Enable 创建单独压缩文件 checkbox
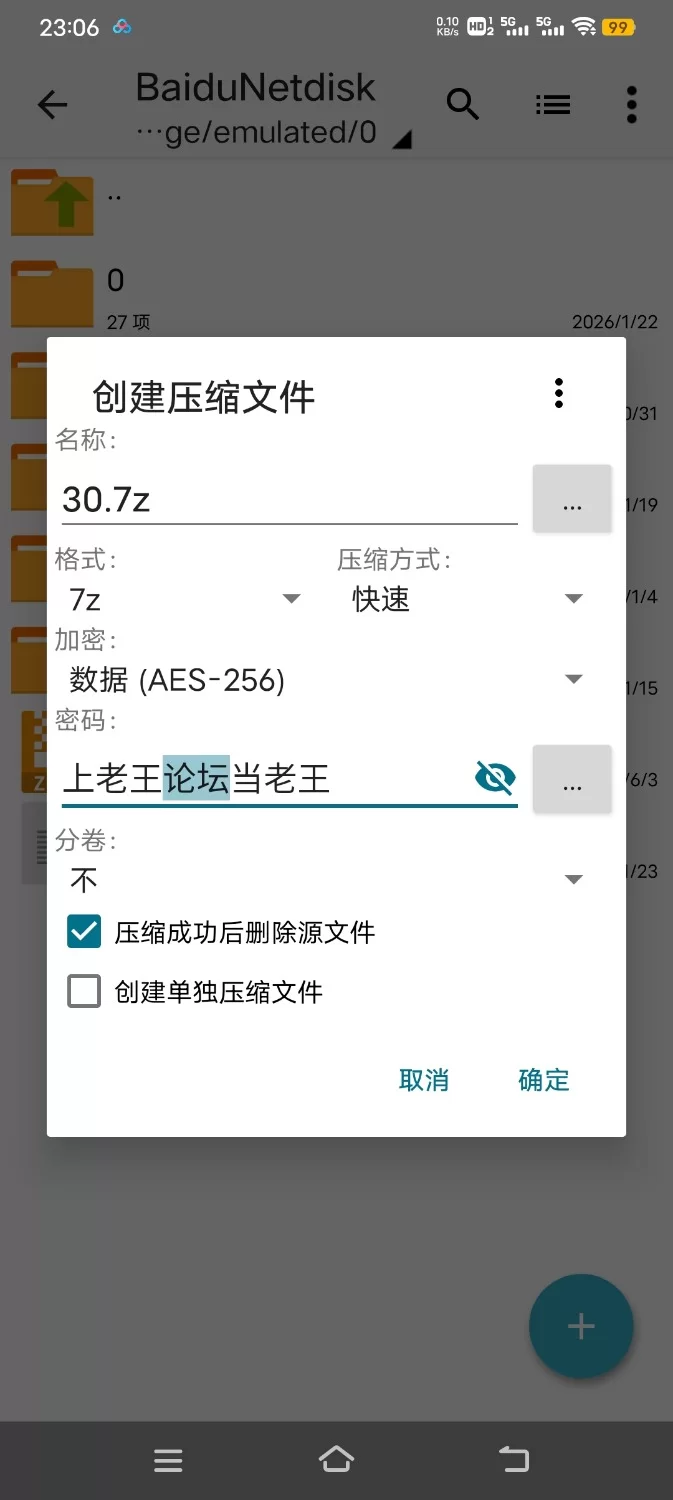The image size is (673, 1500). pos(84,991)
